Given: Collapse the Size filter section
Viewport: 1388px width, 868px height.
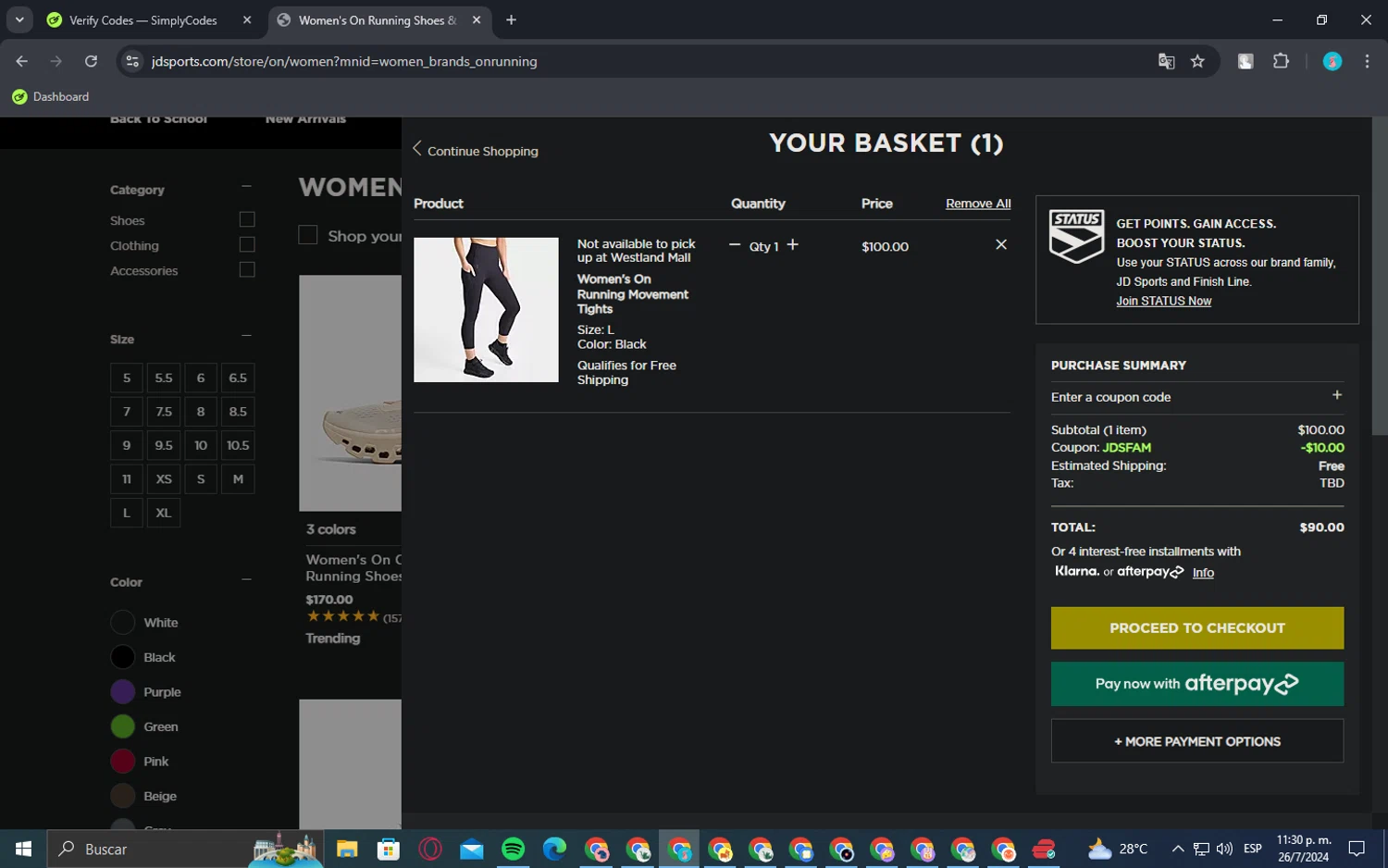Looking at the screenshot, I should click(x=246, y=336).
